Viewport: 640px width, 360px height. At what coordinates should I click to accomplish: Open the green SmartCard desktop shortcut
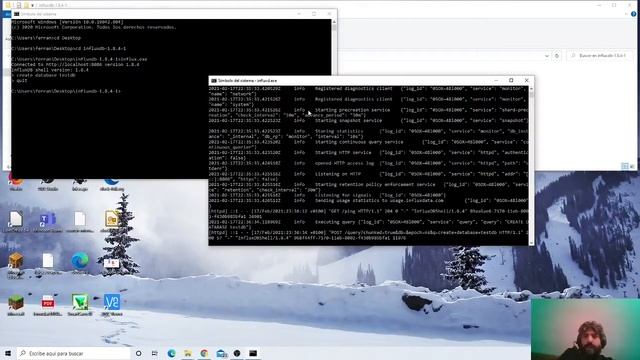(80, 305)
